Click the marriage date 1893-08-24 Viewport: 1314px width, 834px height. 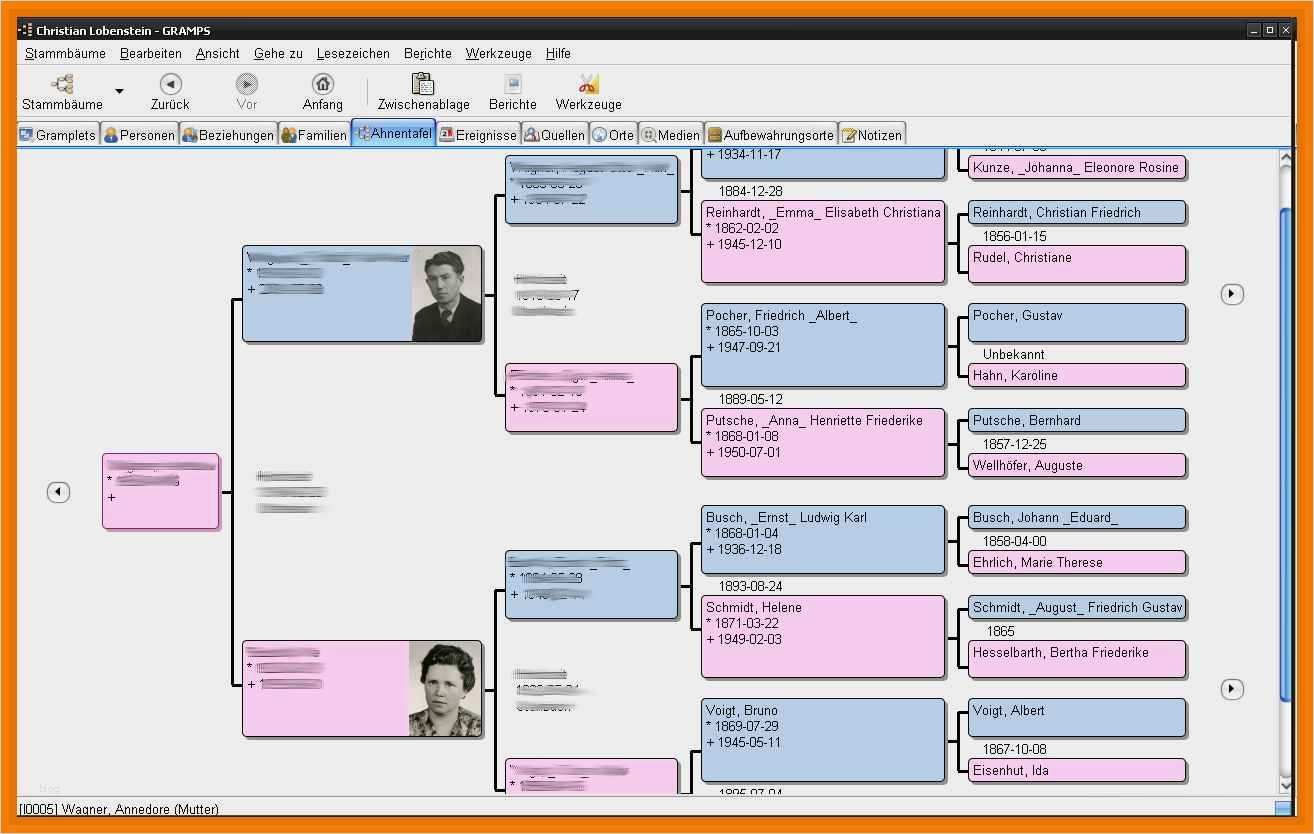pos(750,587)
